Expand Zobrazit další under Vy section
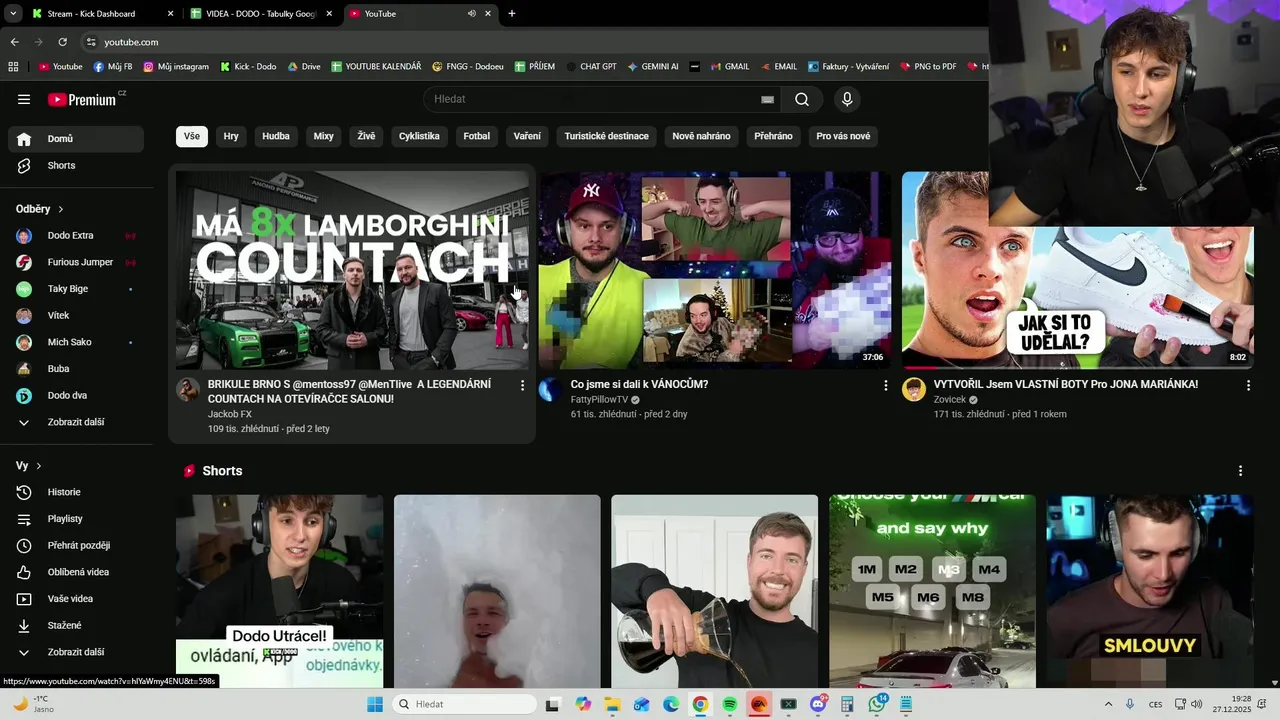This screenshot has height=720, width=1280. point(76,652)
